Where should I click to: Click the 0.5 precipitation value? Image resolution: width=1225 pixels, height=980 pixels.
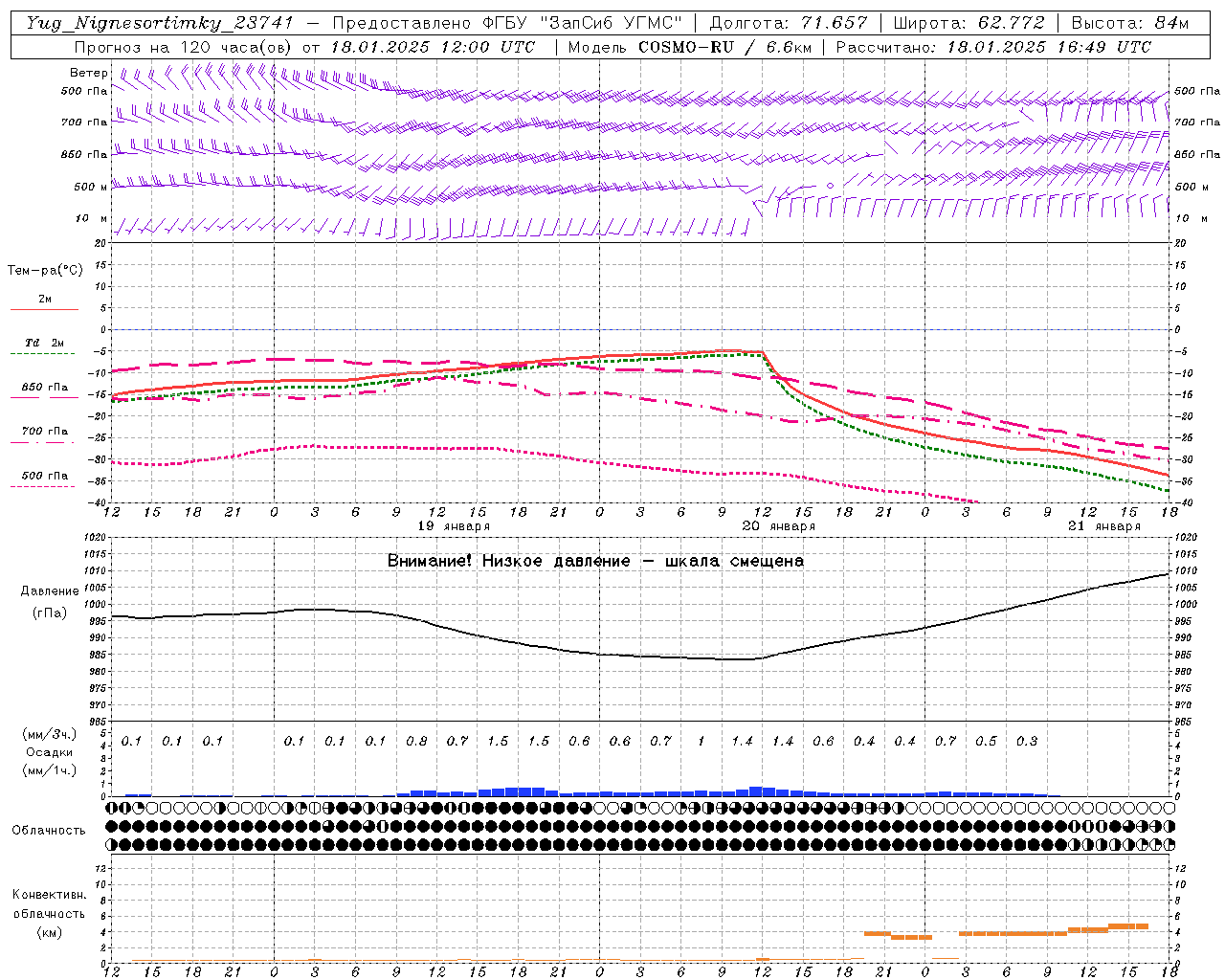986,742
